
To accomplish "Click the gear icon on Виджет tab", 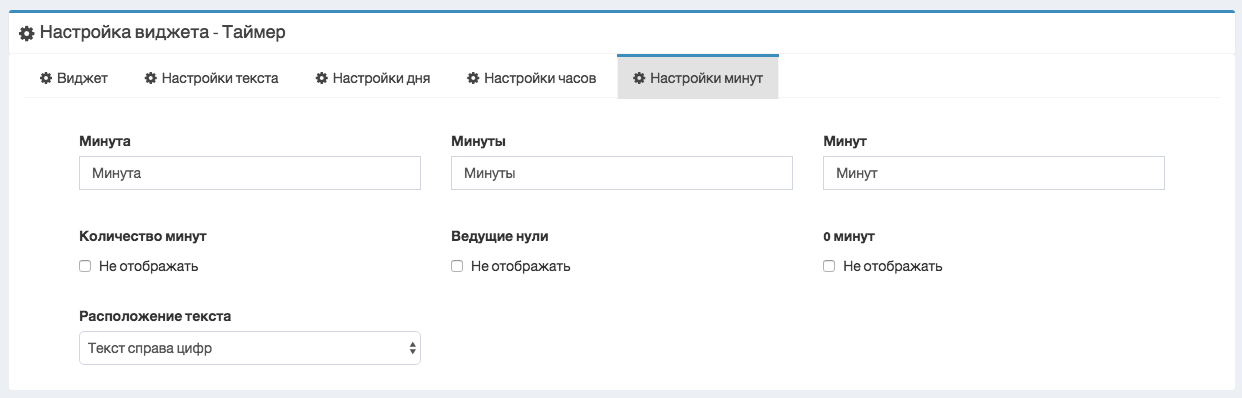I will coord(45,78).
